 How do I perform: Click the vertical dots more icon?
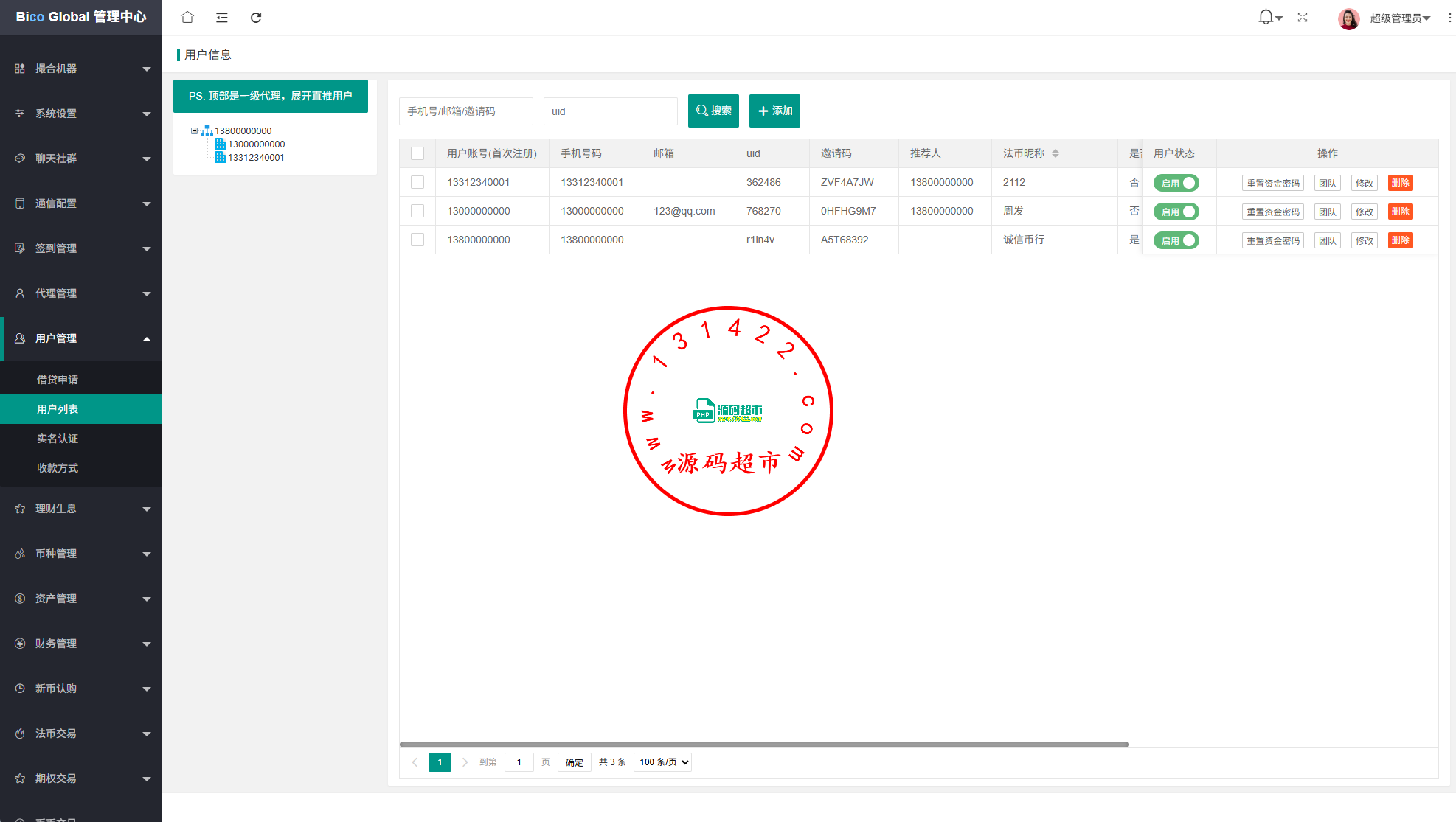(x=1449, y=18)
